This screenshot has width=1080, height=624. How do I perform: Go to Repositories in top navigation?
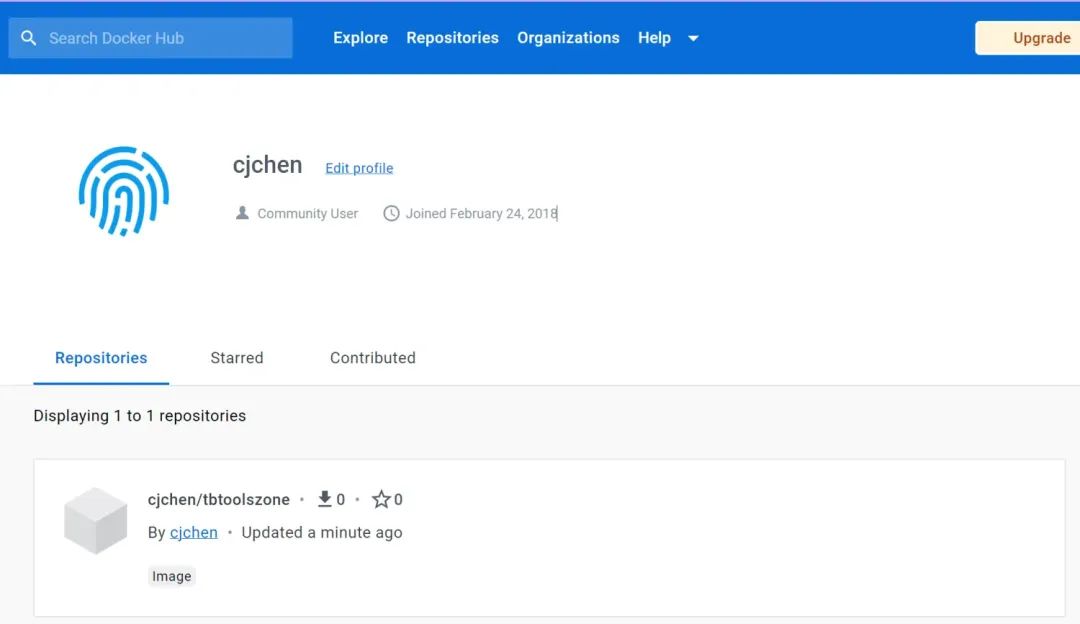click(452, 38)
